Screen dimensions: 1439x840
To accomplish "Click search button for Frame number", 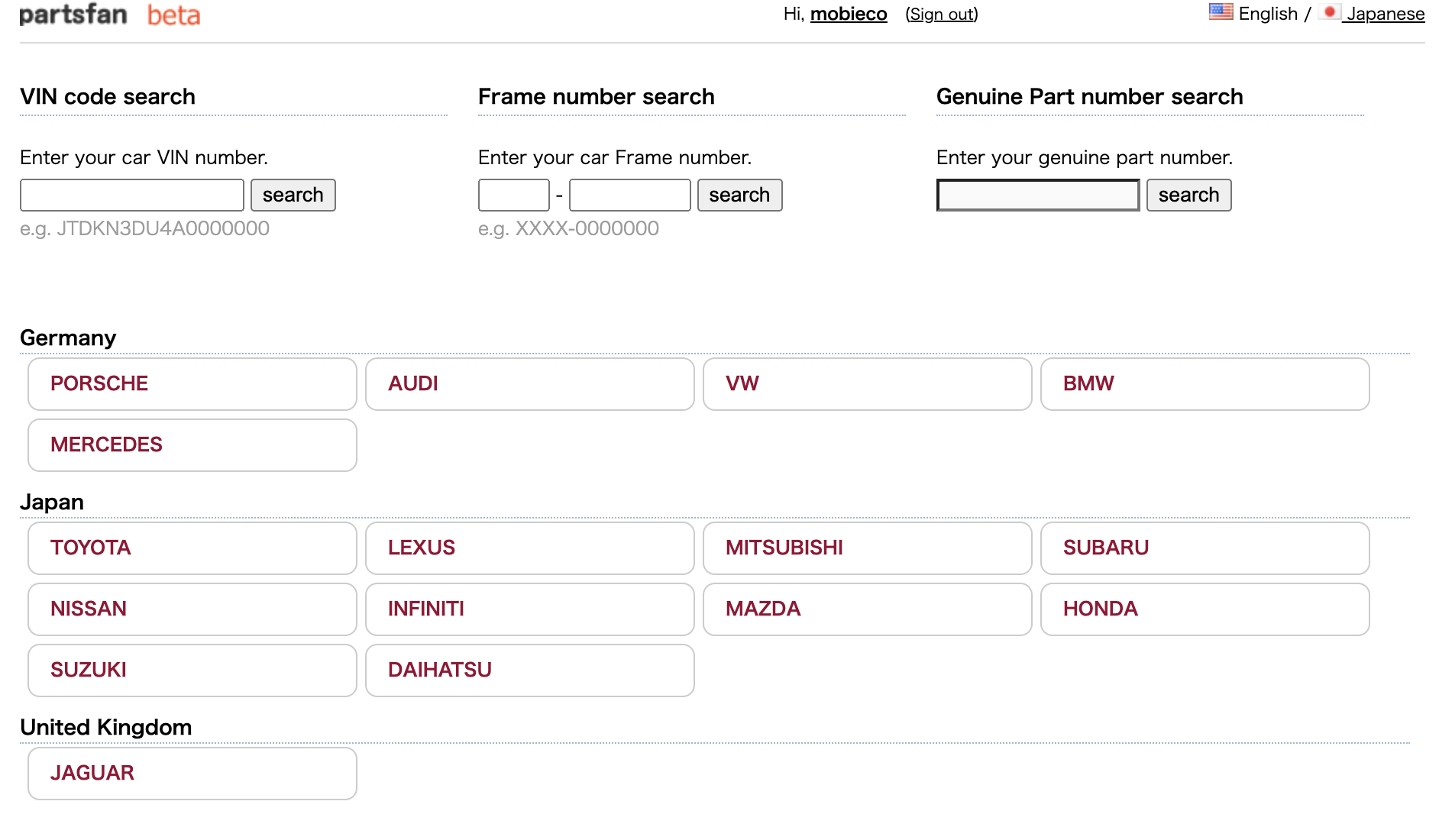I will click(x=739, y=195).
